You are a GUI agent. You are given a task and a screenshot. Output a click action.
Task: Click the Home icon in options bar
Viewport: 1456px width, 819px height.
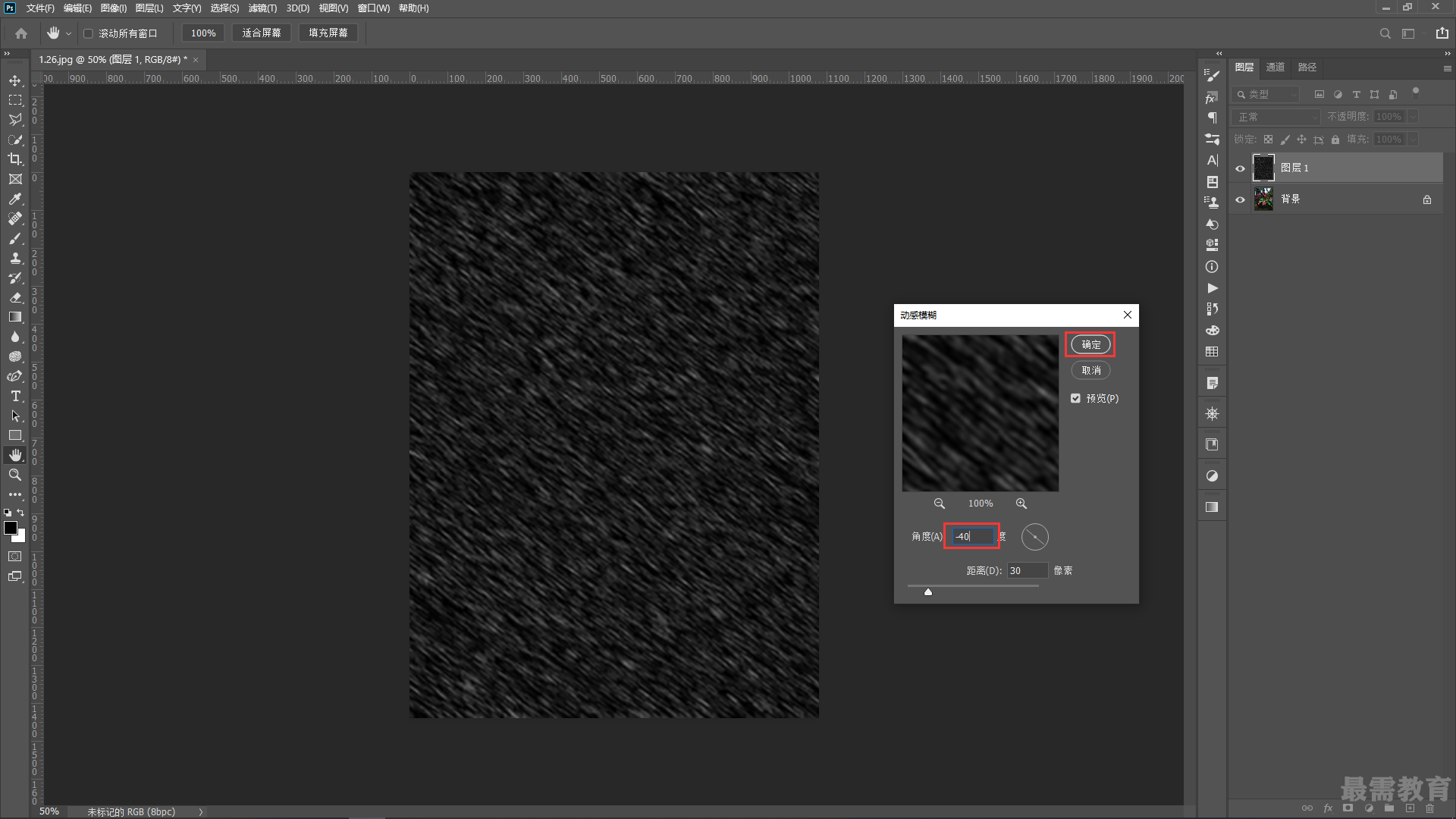(21, 33)
